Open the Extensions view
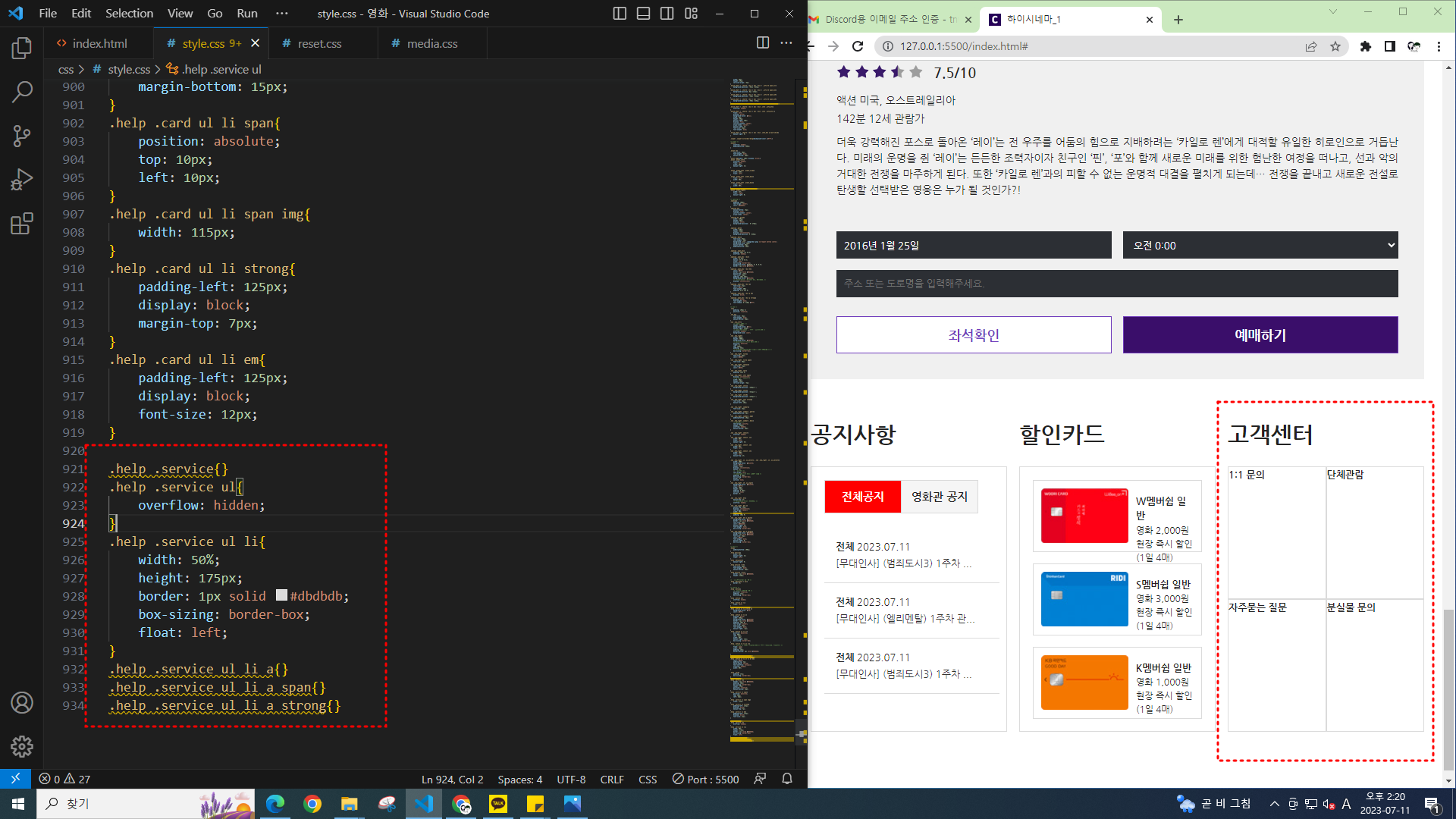This screenshot has height=819, width=1456. click(x=22, y=224)
